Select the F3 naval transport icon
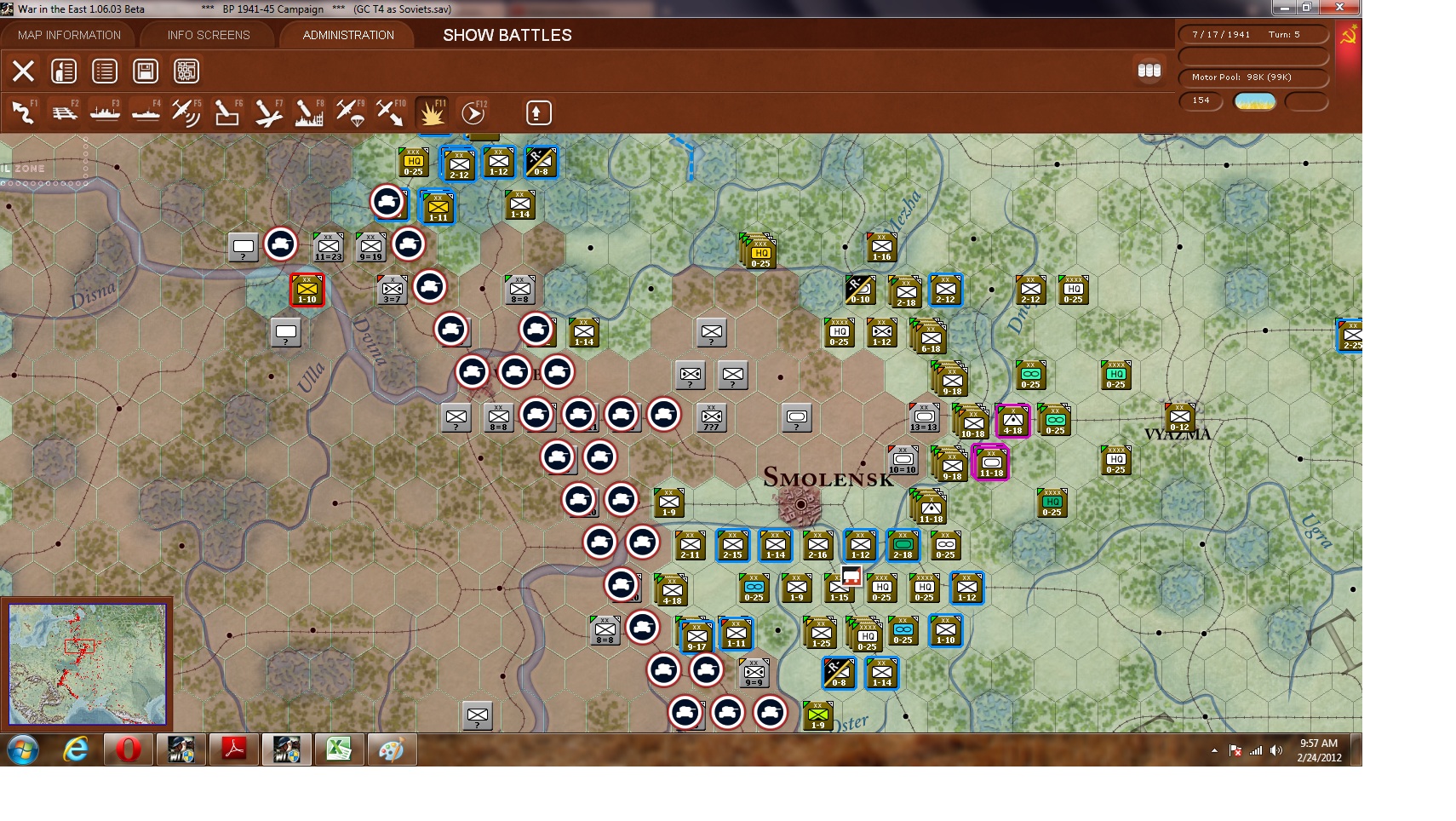Viewport: 1456px width, 821px height. [105, 112]
